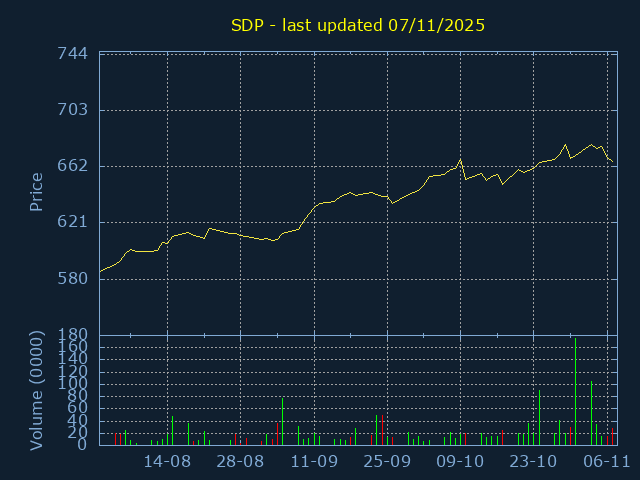Click the 703 price tick label

coord(73,110)
